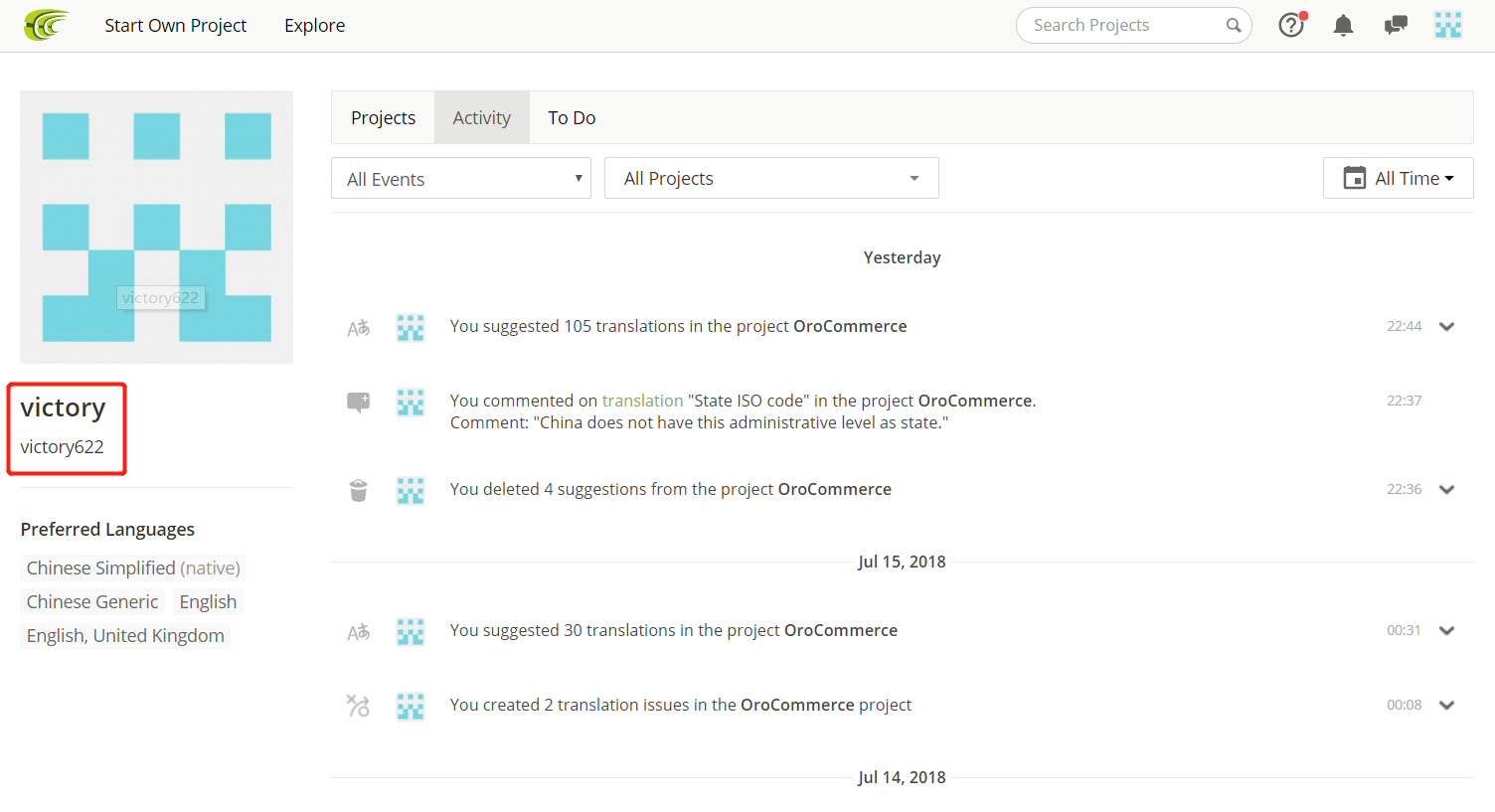Image resolution: width=1495 pixels, height=812 pixels.
Task: Open the All Time date filter
Action: 1398,178
